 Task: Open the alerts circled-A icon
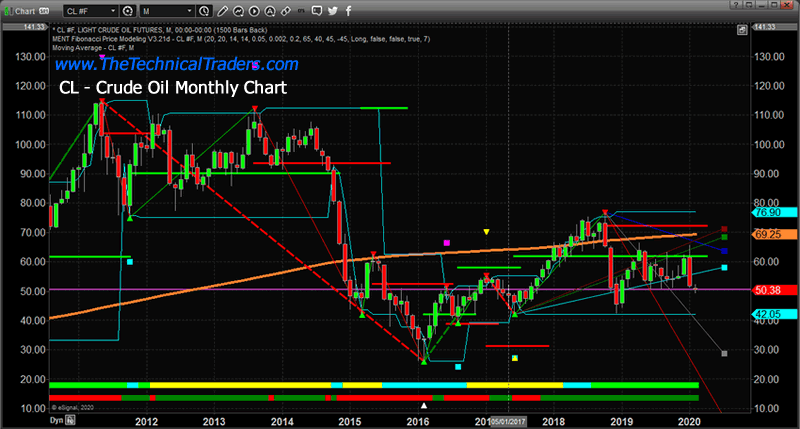click(270, 11)
